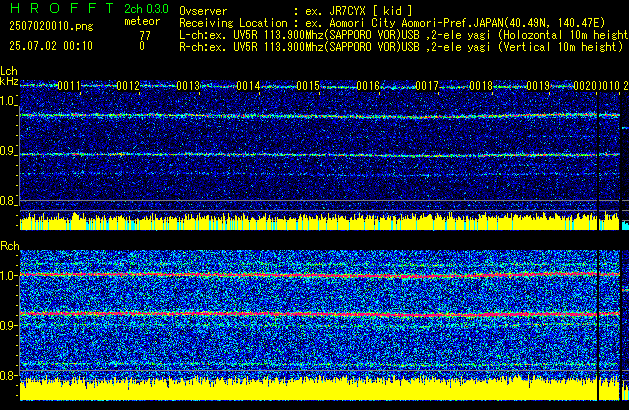629x410 pixels.
Task: Click the Lch channel label
Action: point(9,71)
